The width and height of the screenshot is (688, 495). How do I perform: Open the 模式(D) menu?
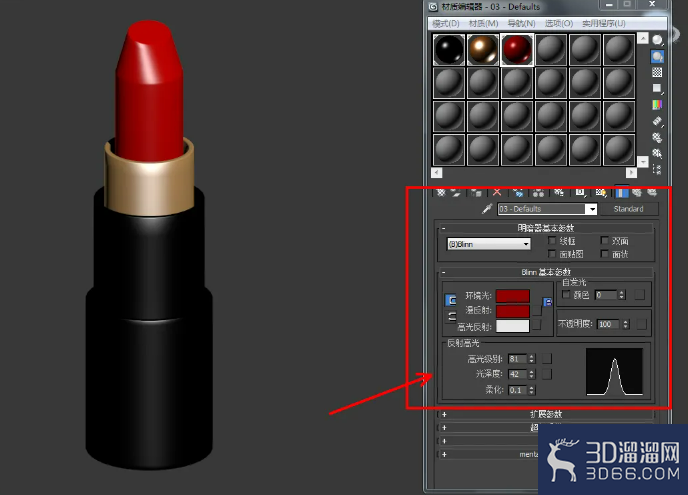[x=445, y=23]
